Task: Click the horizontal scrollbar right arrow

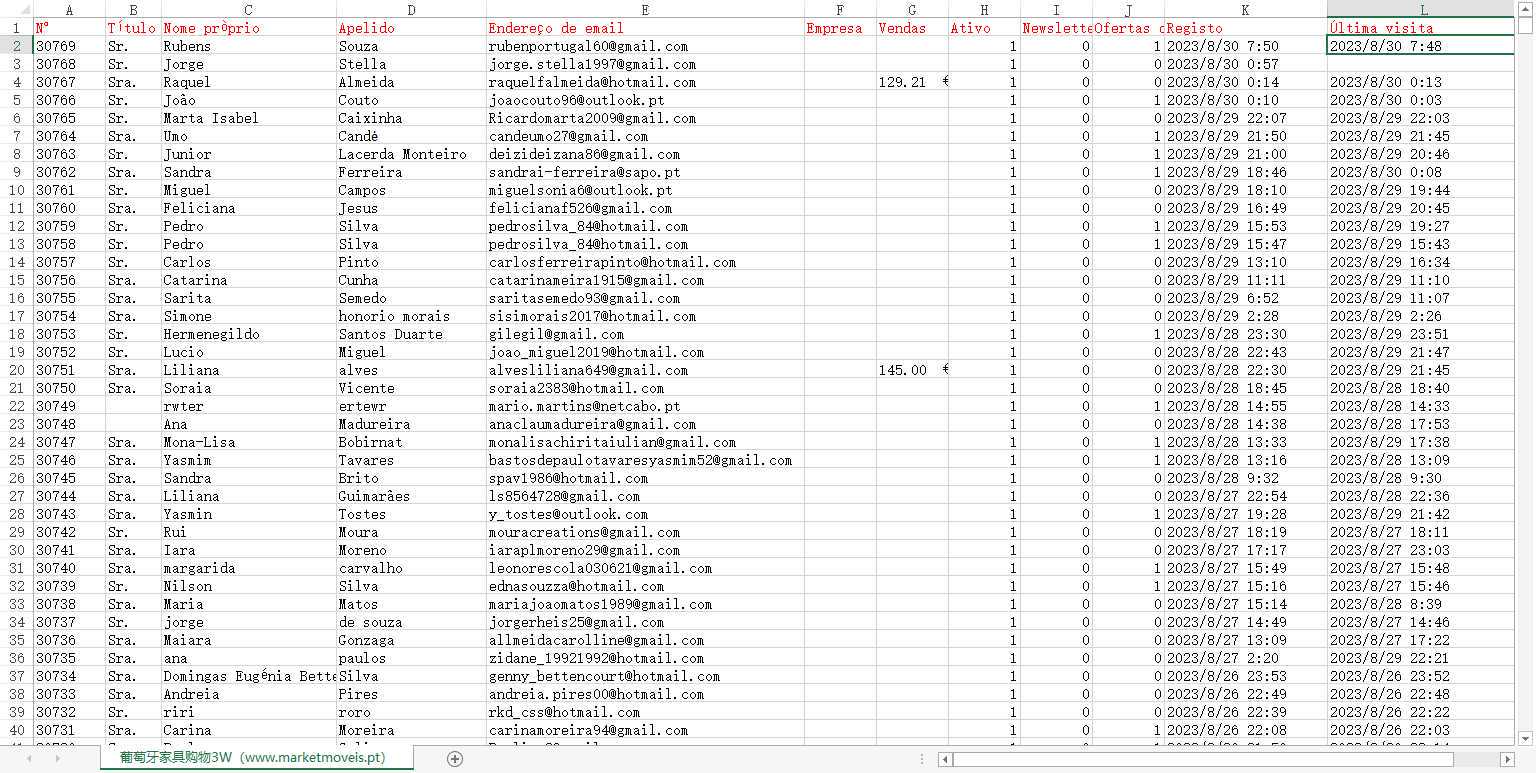Action: pos(1508,760)
